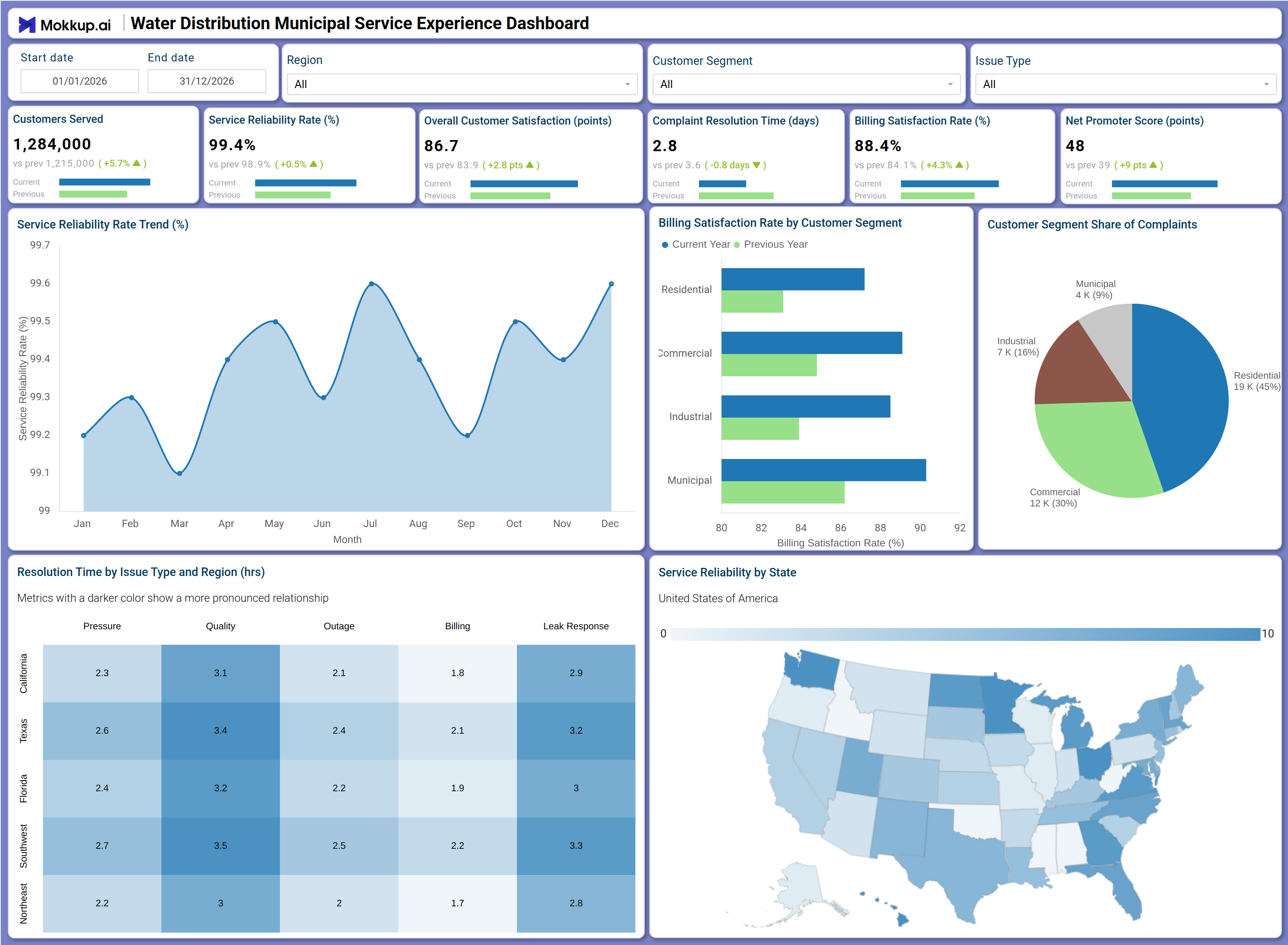Click the Industrial current year bar
Viewport: 1288px width, 945px height.
tap(806, 406)
